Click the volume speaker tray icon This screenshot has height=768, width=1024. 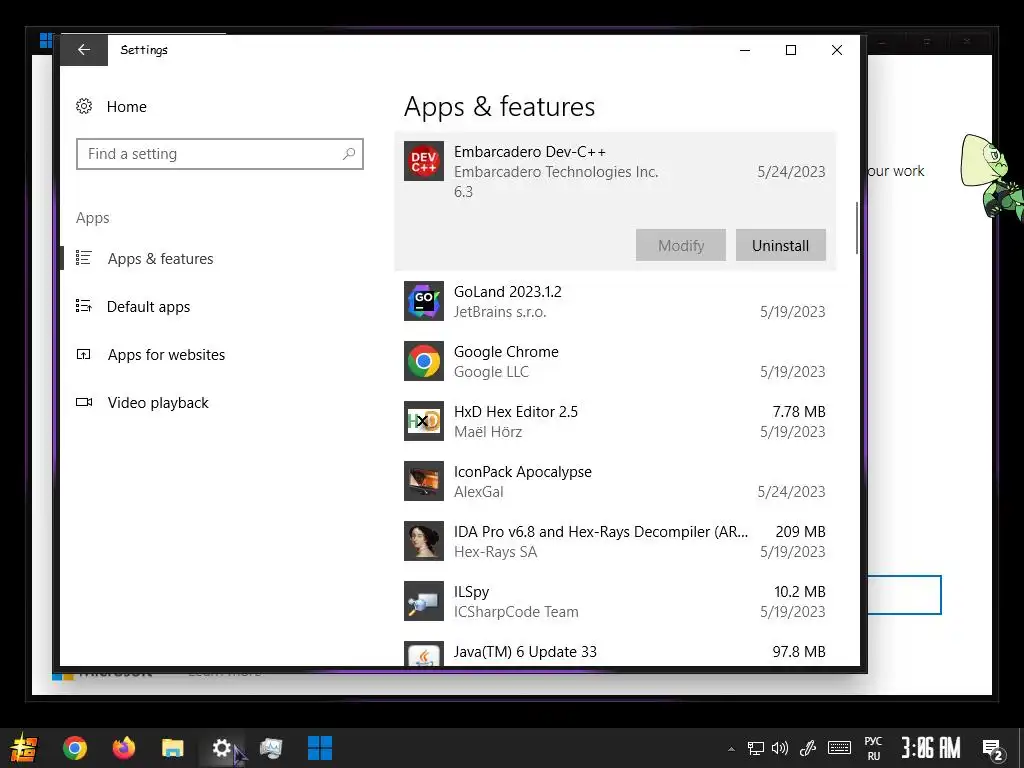click(x=780, y=748)
